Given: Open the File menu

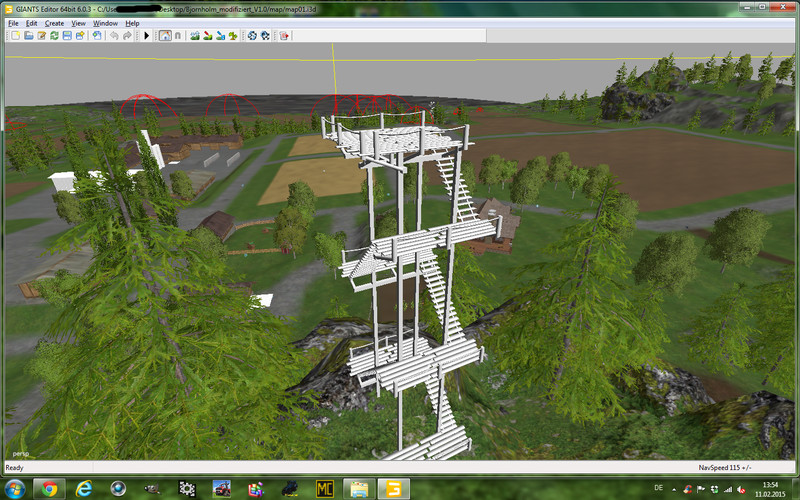Looking at the screenshot, I should pyautogui.click(x=14, y=22).
